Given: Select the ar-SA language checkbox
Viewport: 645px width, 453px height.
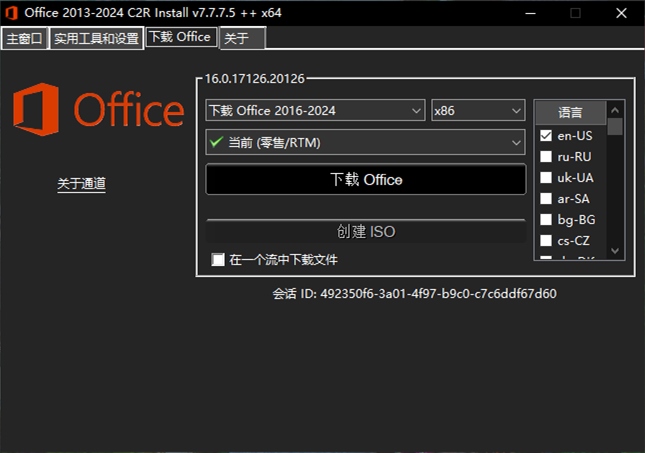Looking at the screenshot, I should tap(546, 198).
